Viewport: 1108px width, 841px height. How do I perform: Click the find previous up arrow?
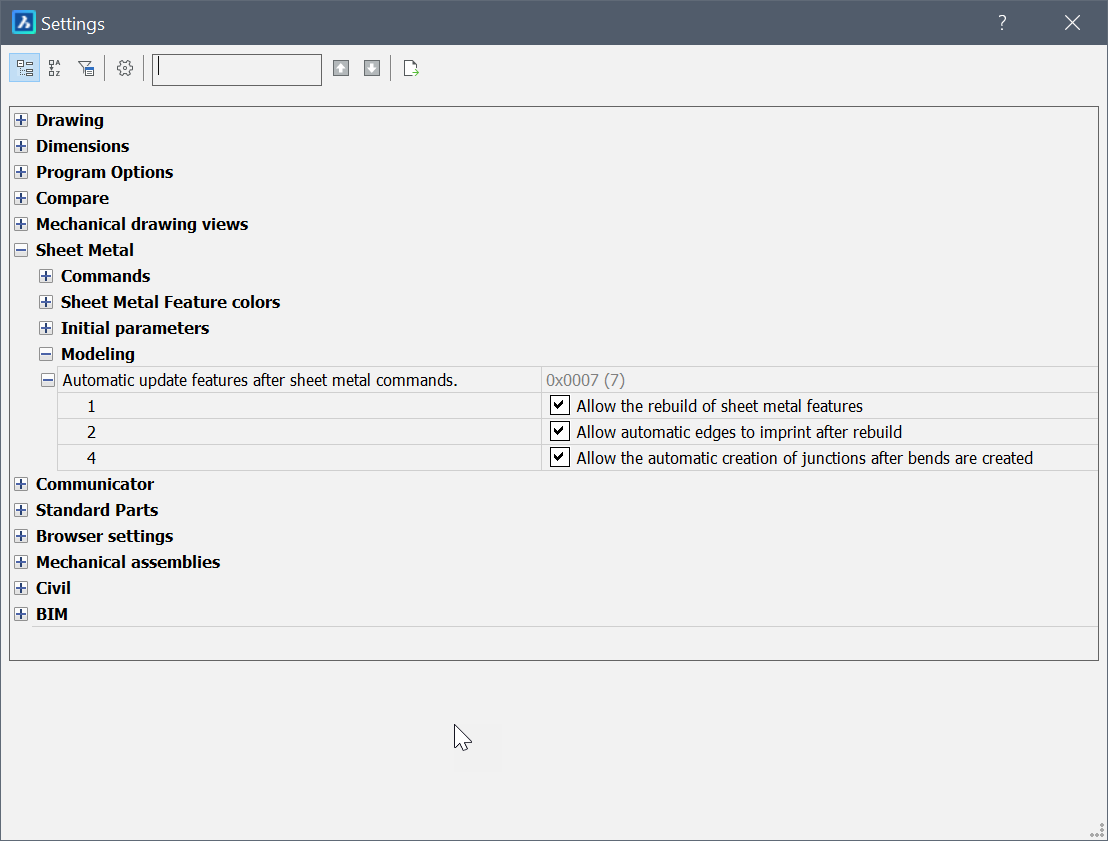(341, 68)
